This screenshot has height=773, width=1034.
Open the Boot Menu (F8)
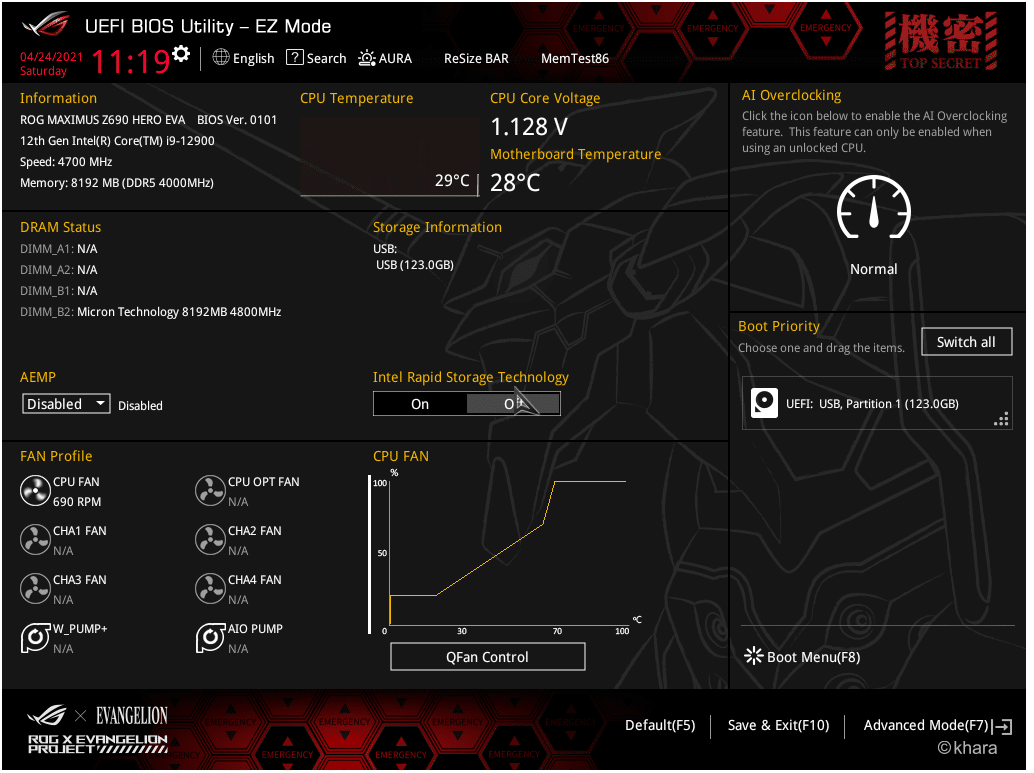click(x=803, y=657)
